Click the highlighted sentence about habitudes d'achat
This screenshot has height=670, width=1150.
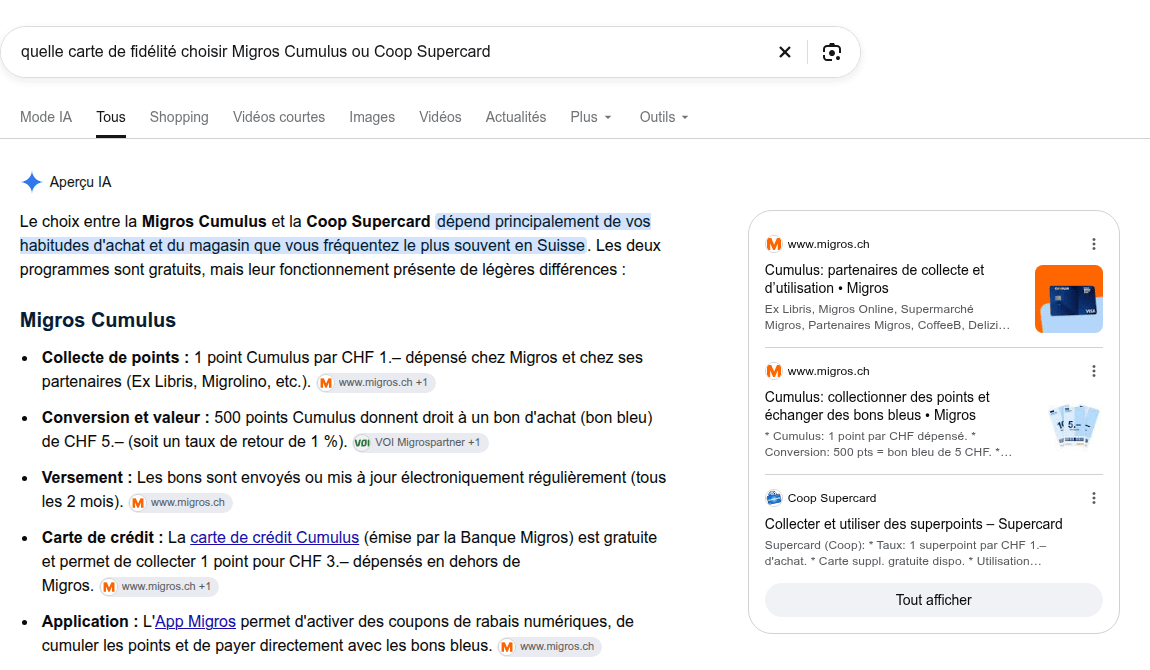335,233
